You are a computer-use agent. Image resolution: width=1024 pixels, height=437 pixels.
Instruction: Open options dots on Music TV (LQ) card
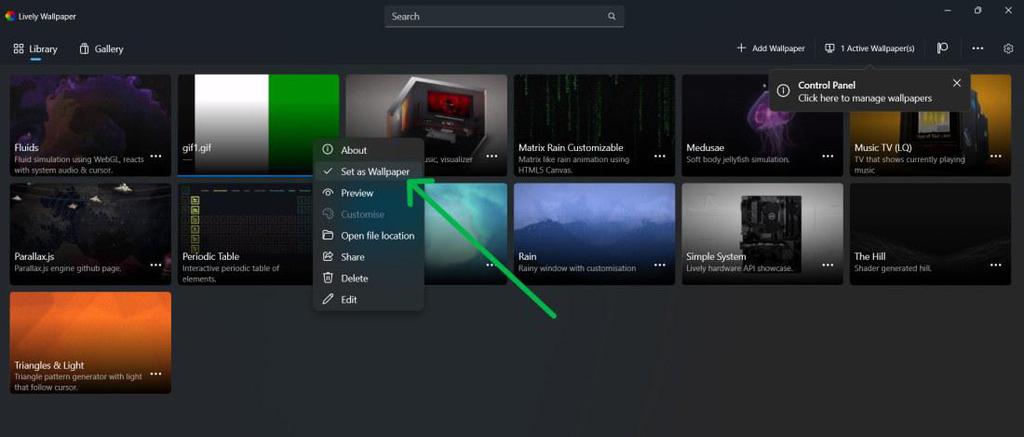[996, 156]
